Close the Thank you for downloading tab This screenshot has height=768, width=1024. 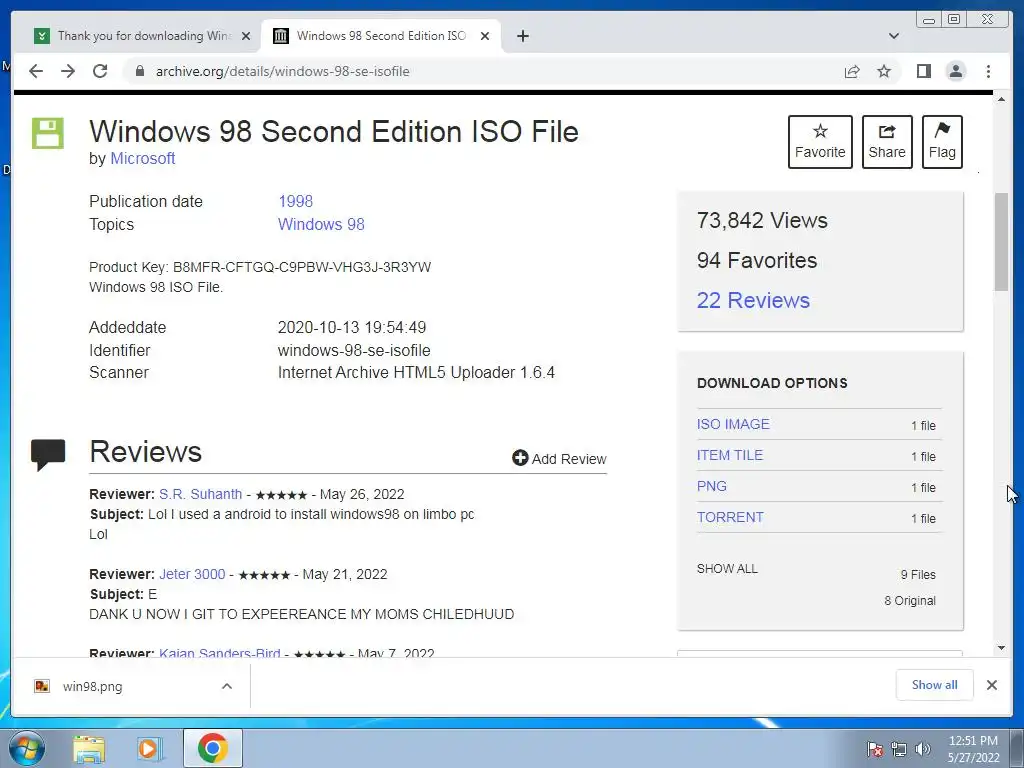point(246,36)
